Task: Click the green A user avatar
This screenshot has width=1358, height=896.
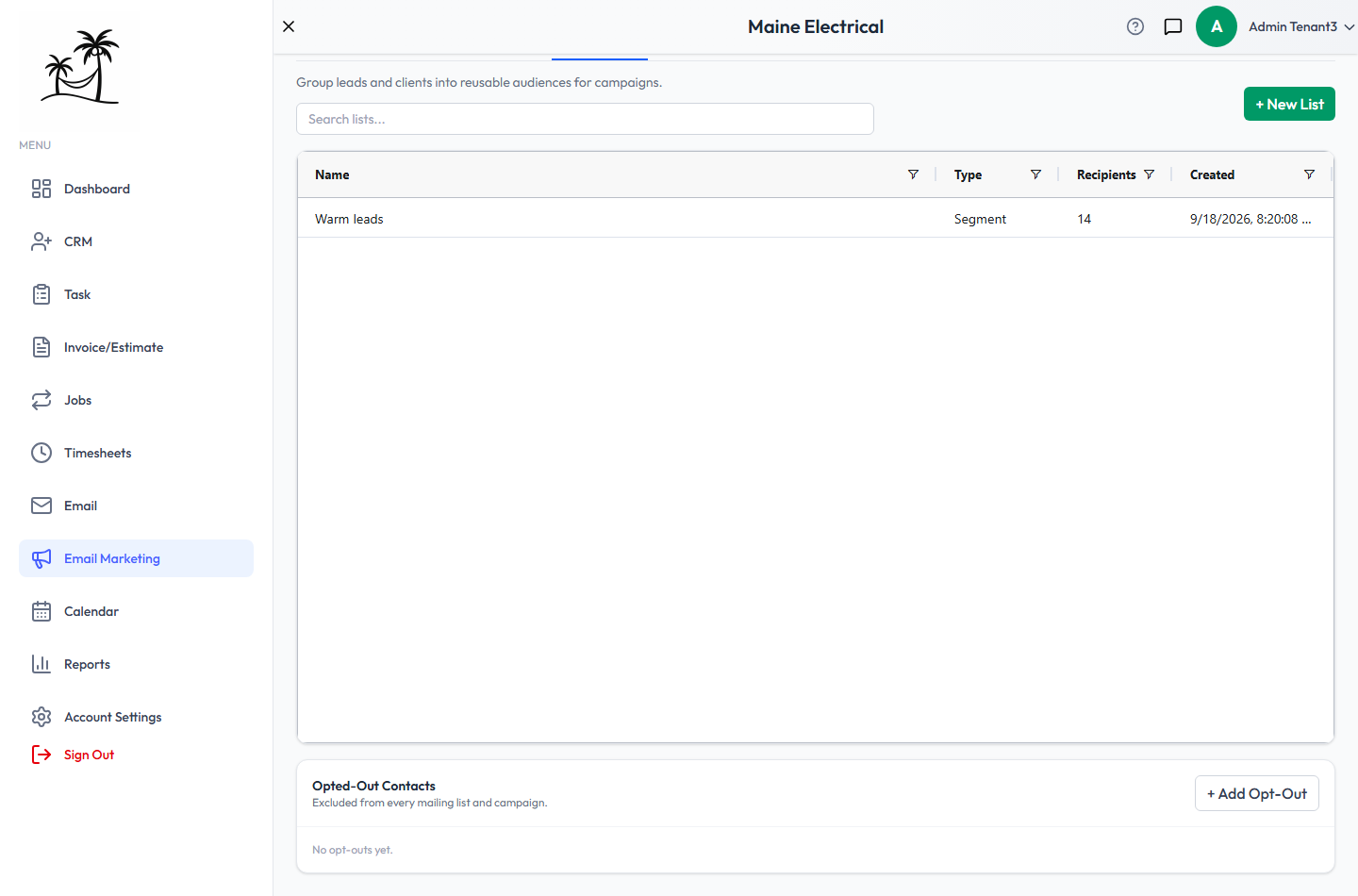Action: pyautogui.click(x=1217, y=26)
